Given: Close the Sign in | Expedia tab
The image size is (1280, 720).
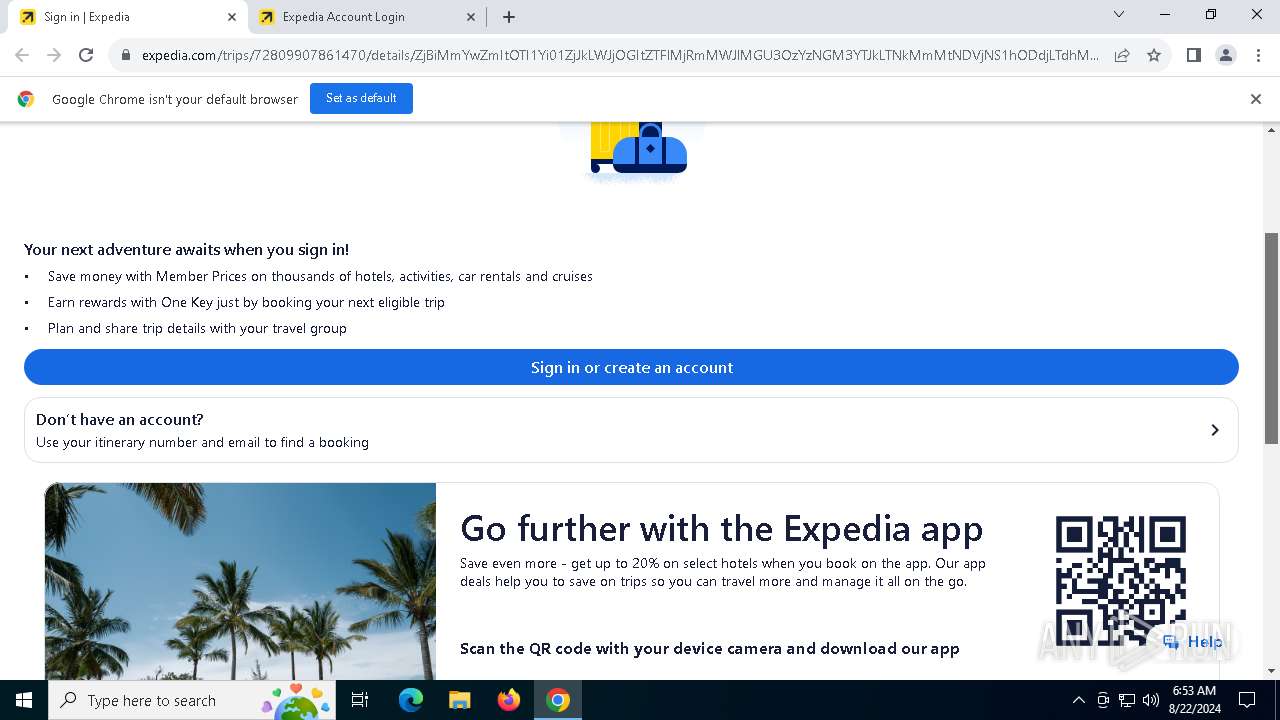Looking at the screenshot, I should 232,17.
